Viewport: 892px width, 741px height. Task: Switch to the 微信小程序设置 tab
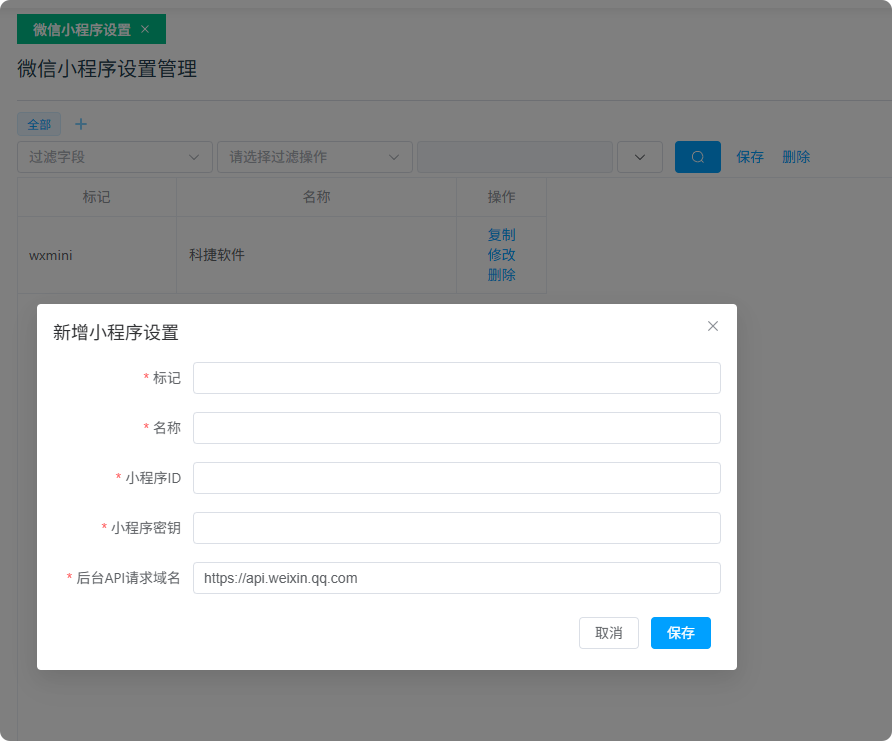coord(81,30)
